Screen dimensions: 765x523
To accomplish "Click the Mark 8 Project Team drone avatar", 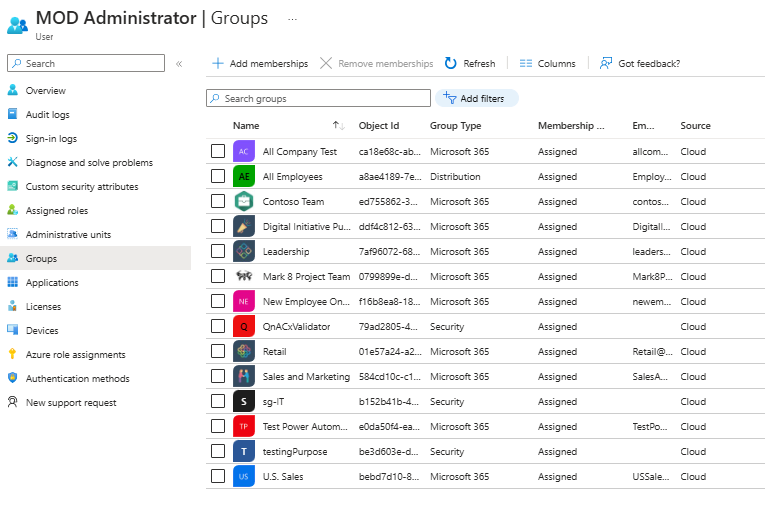I will pos(244,276).
